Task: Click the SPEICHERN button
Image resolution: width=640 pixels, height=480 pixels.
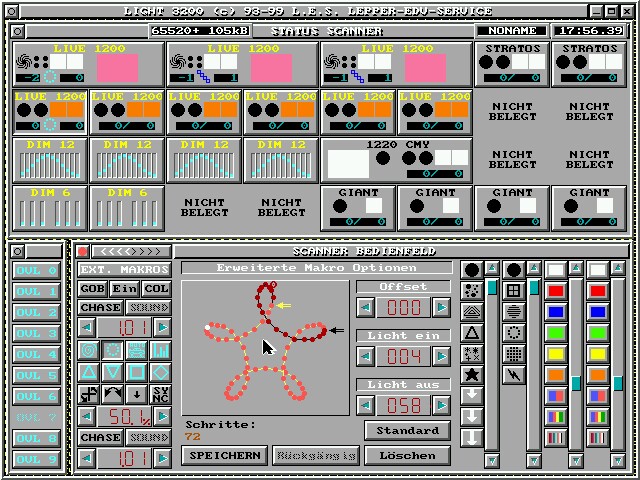Action: coord(225,456)
